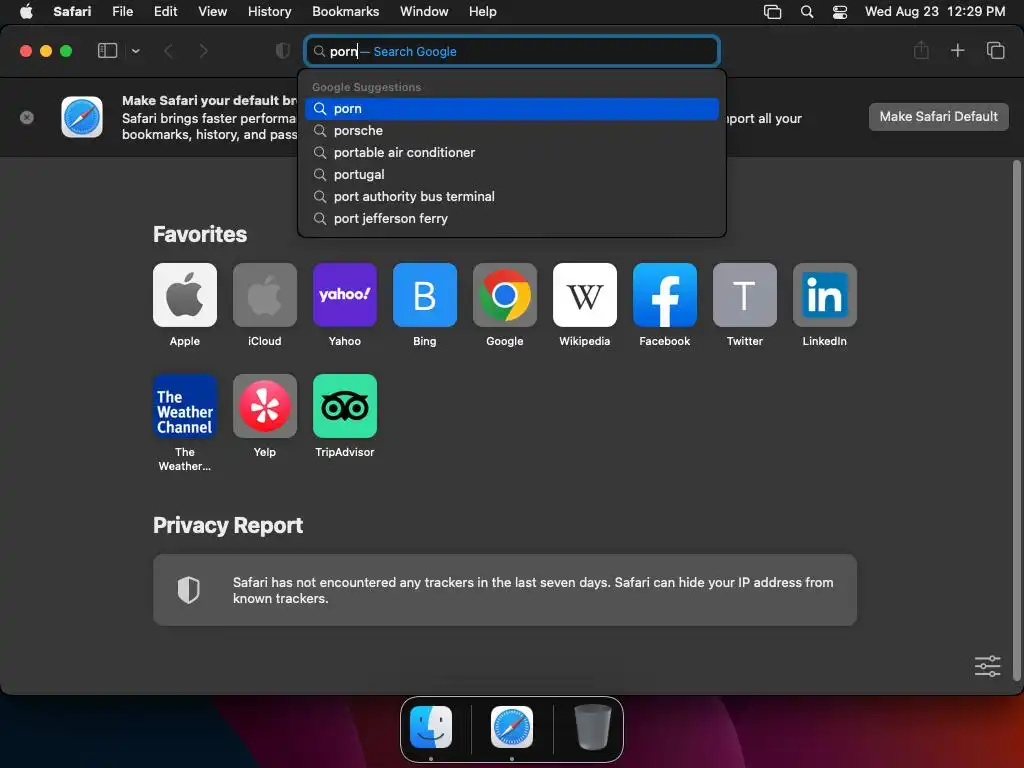The image size is (1024, 768).
Task: Open Control Center in menu bar
Action: pos(840,12)
